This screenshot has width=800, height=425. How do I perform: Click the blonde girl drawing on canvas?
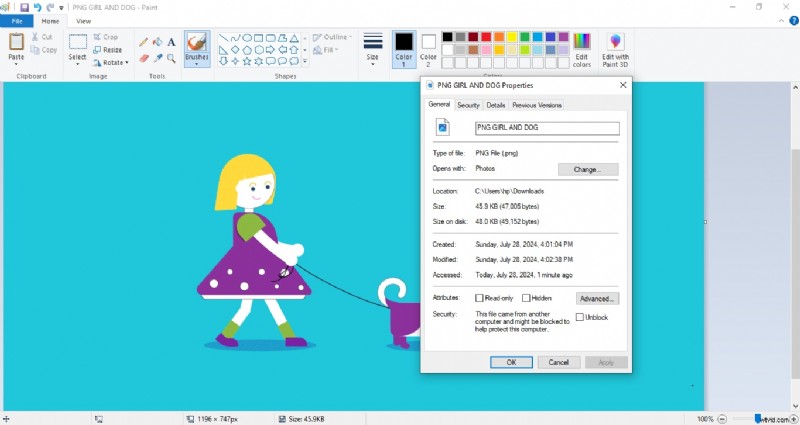click(x=254, y=250)
